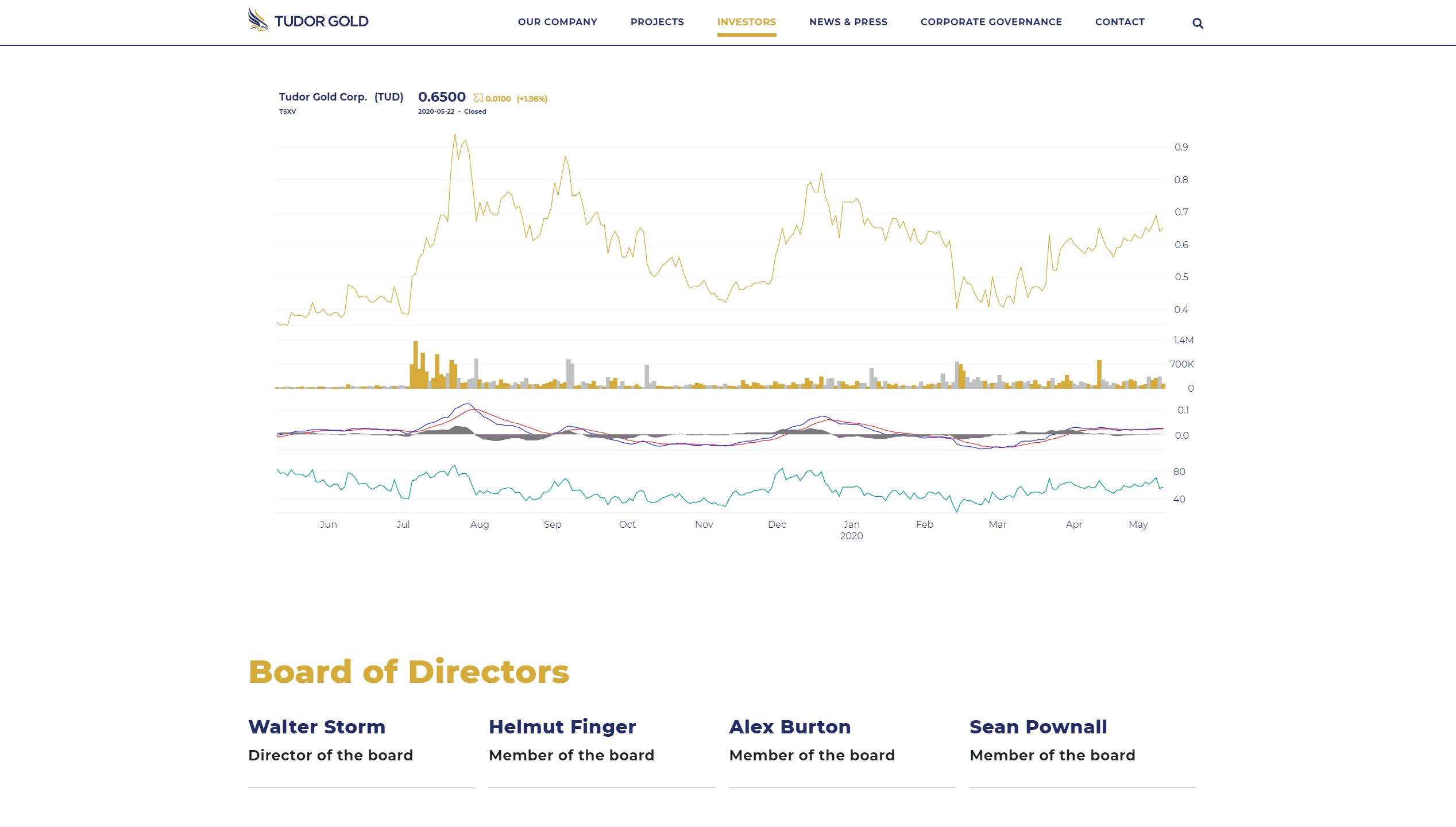Click the Board of Directors heading
1456x827 pixels.
[408, 672]
